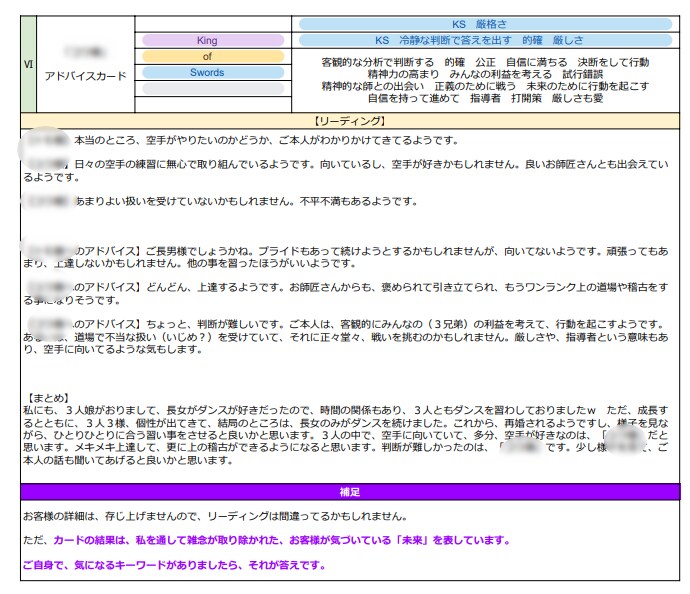Select the empty gray pill under Swords

(x=213, y=88)
